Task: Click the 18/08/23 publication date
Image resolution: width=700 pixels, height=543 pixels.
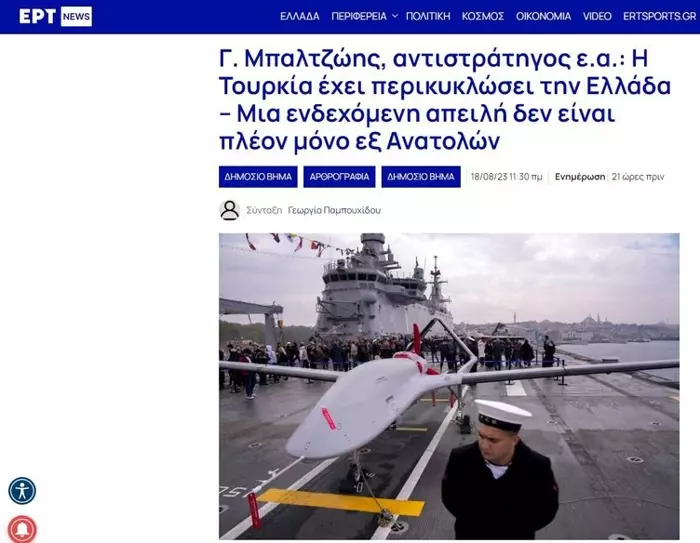Action: click(507, 177)
